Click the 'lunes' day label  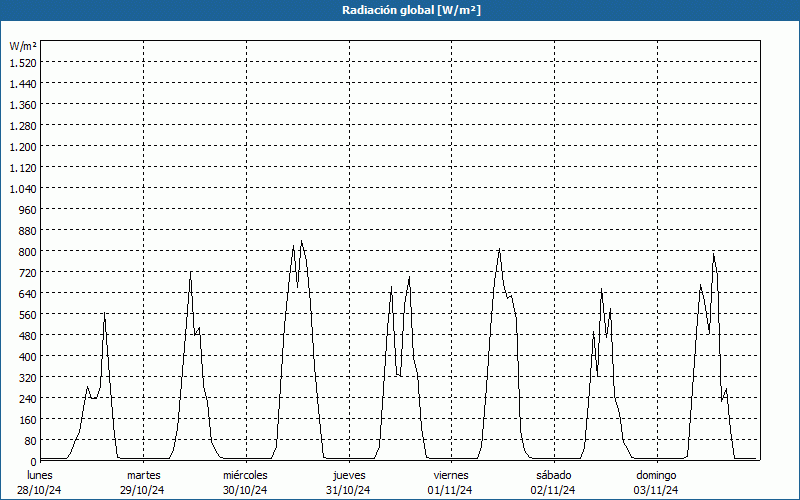[x=40, y=475]
